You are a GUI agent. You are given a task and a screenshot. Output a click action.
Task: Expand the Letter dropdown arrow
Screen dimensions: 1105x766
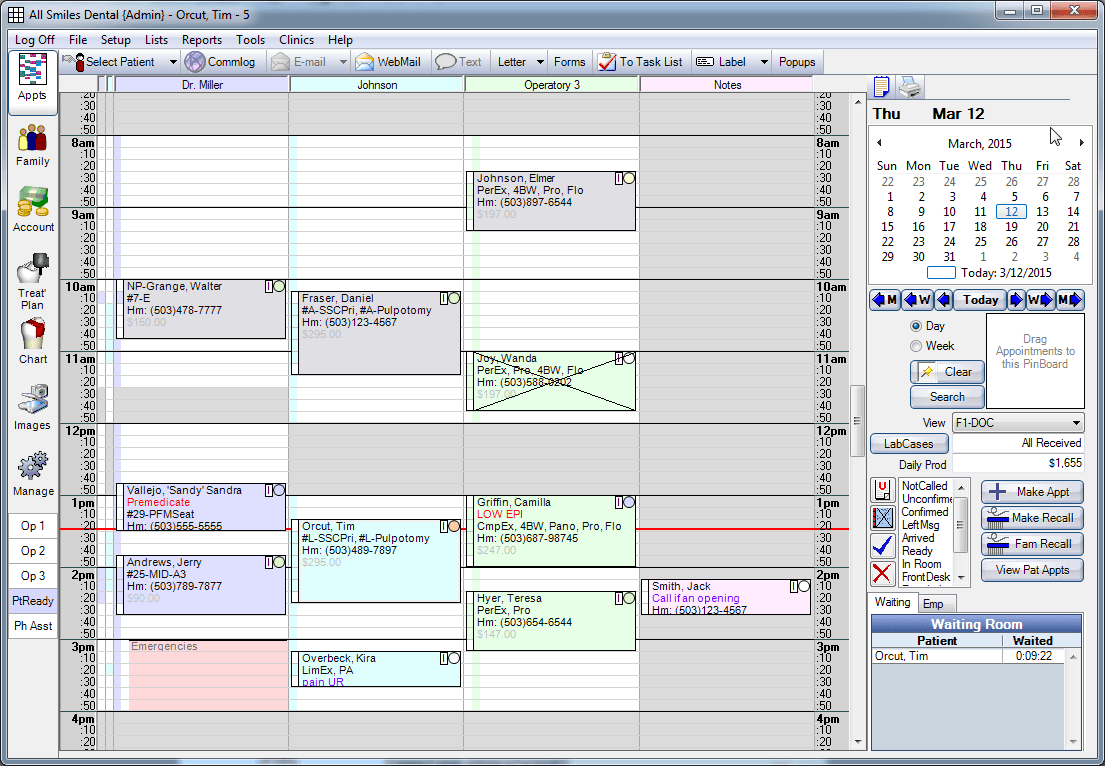coord(540,62)
